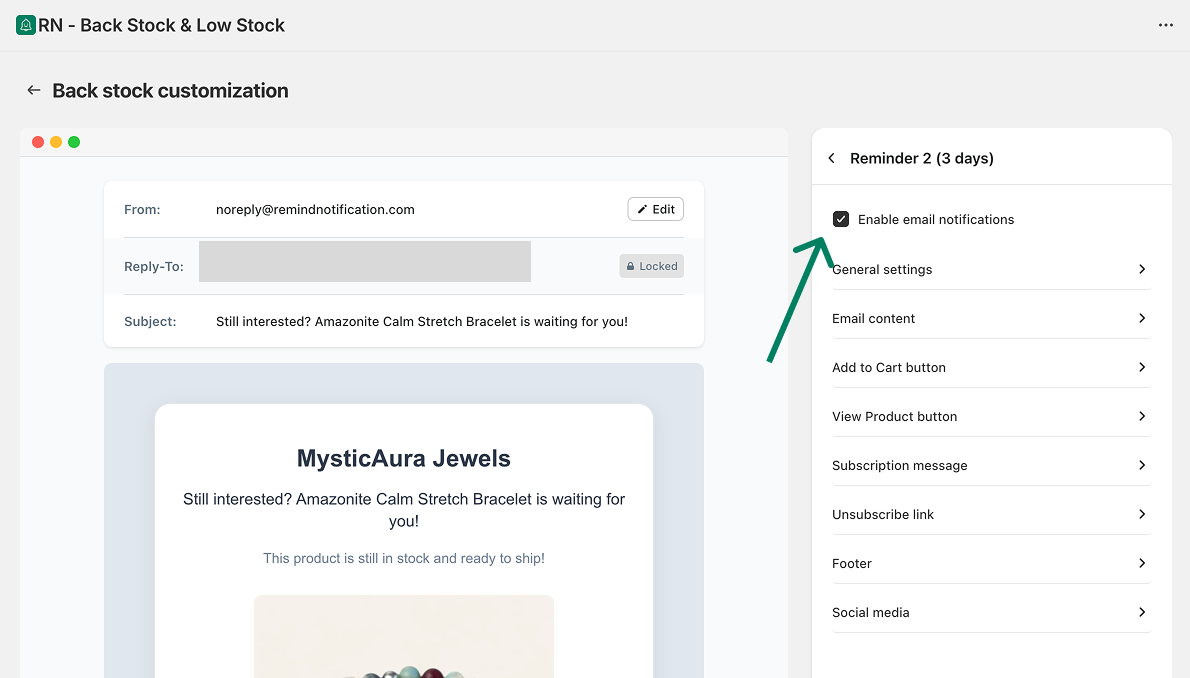This screenshot has height=678, width=1190.
Task: Expand the Add to Cart button chevron
Action: click(1141, 367)
